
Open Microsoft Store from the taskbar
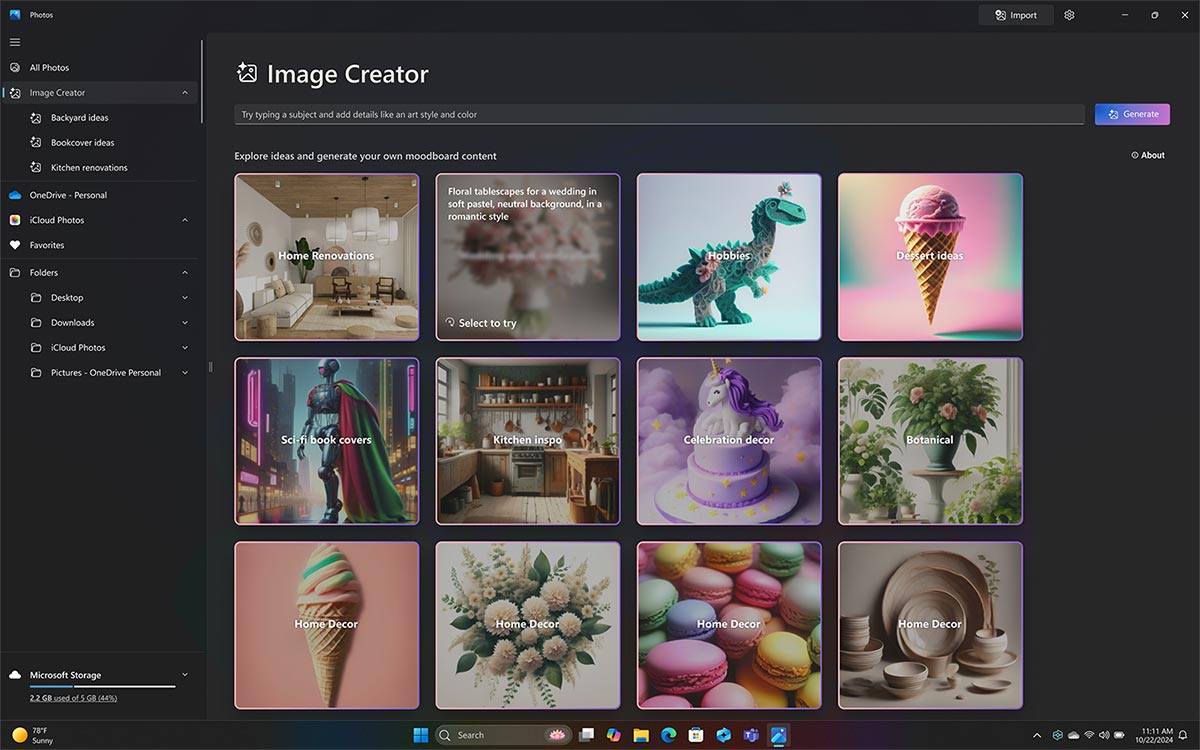coord(696,735)
